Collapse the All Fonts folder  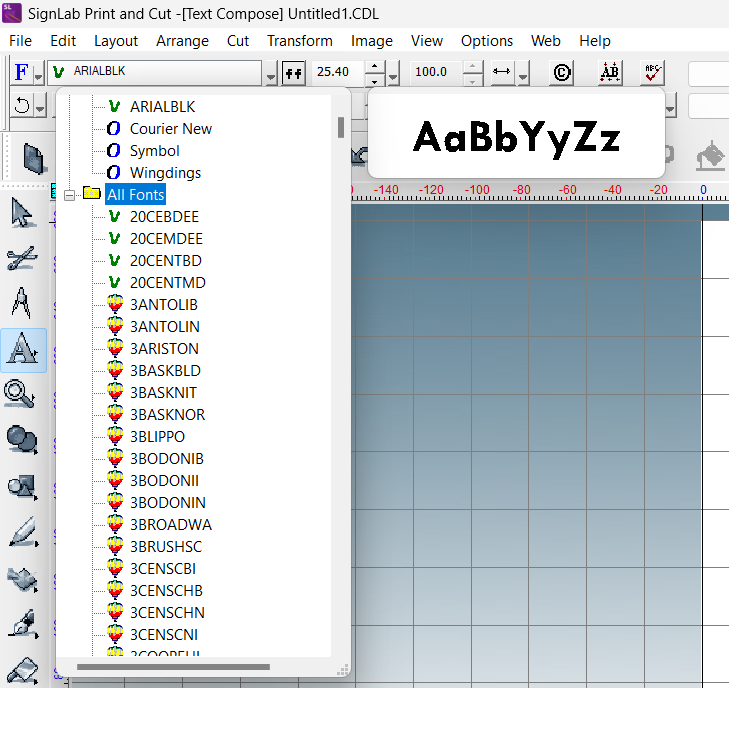coord(69,195)
